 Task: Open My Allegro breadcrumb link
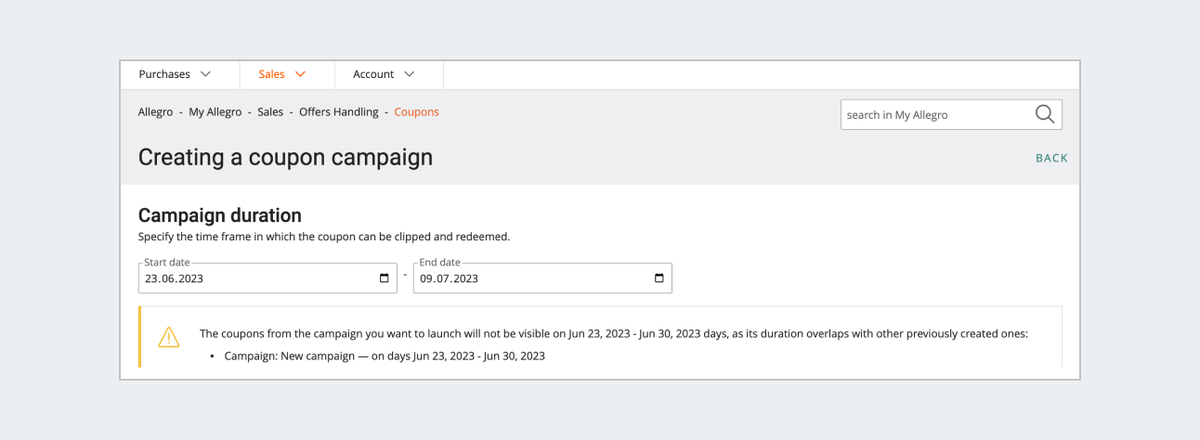[215, 112]
